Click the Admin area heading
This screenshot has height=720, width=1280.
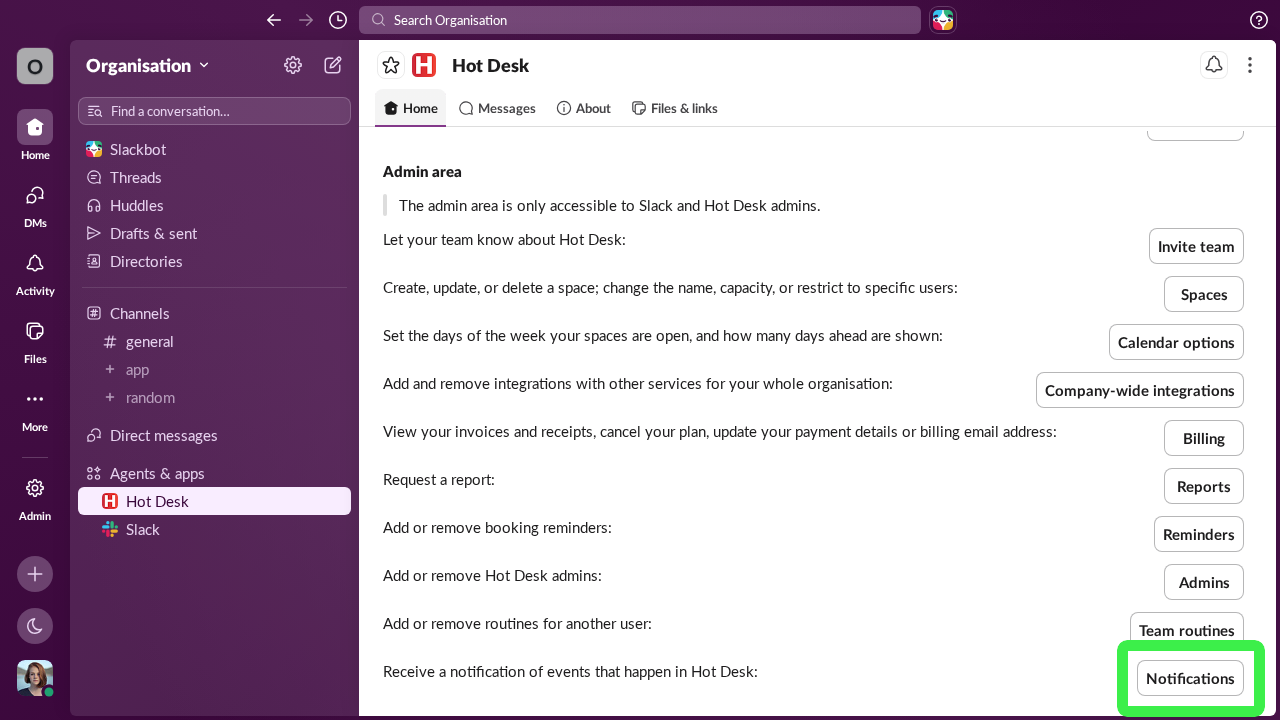click(422, 172)
